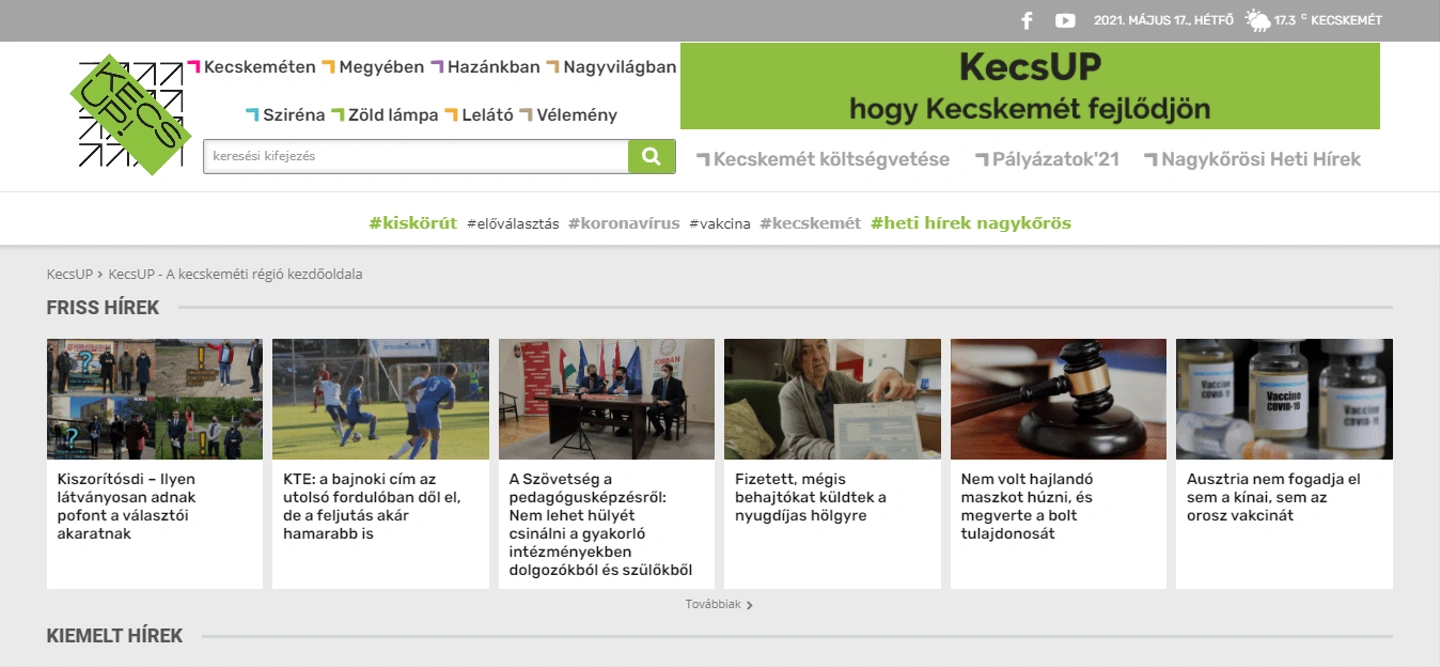This screenshot has width=1440, height=667.
Task: Select the #előválasztás hashtag
Action: (513, 224)
